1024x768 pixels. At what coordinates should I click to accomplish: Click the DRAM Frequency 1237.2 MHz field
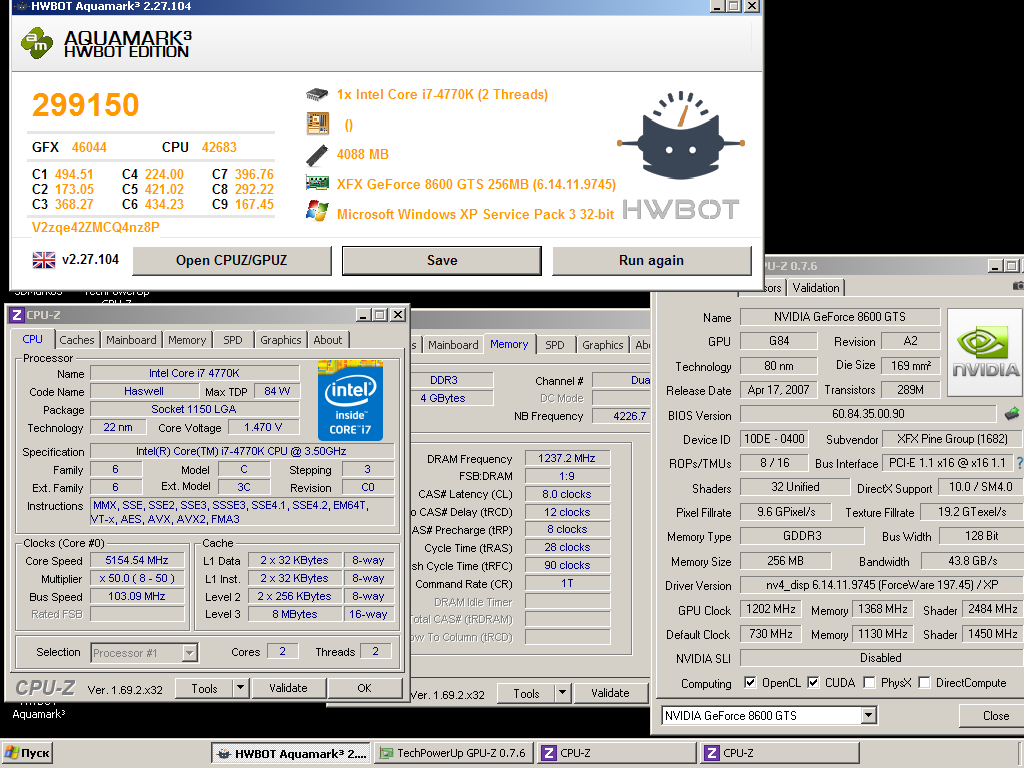point(567,458)
